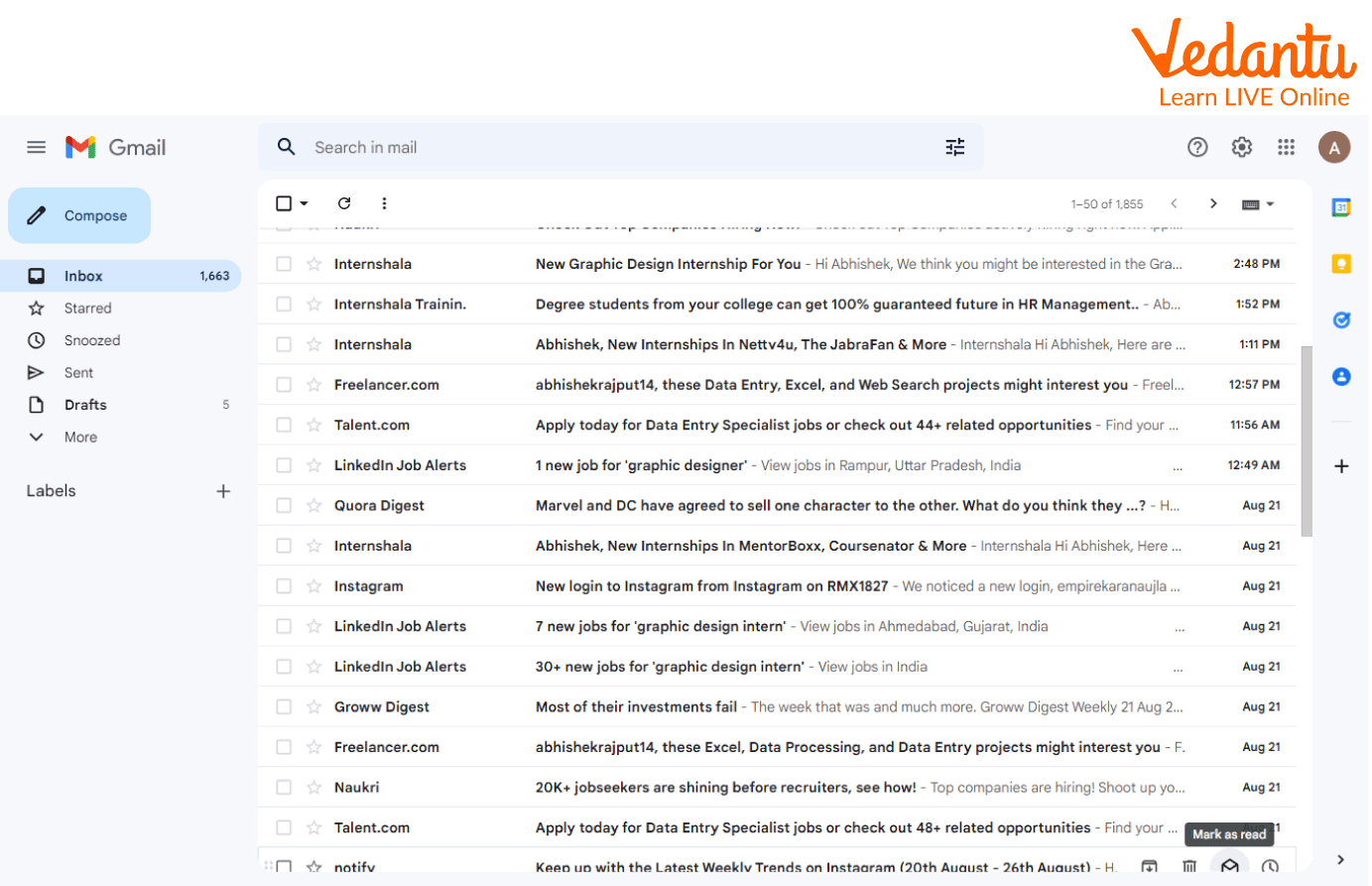Refresh the inbox

pyautogui.click(x=344, y=203)
